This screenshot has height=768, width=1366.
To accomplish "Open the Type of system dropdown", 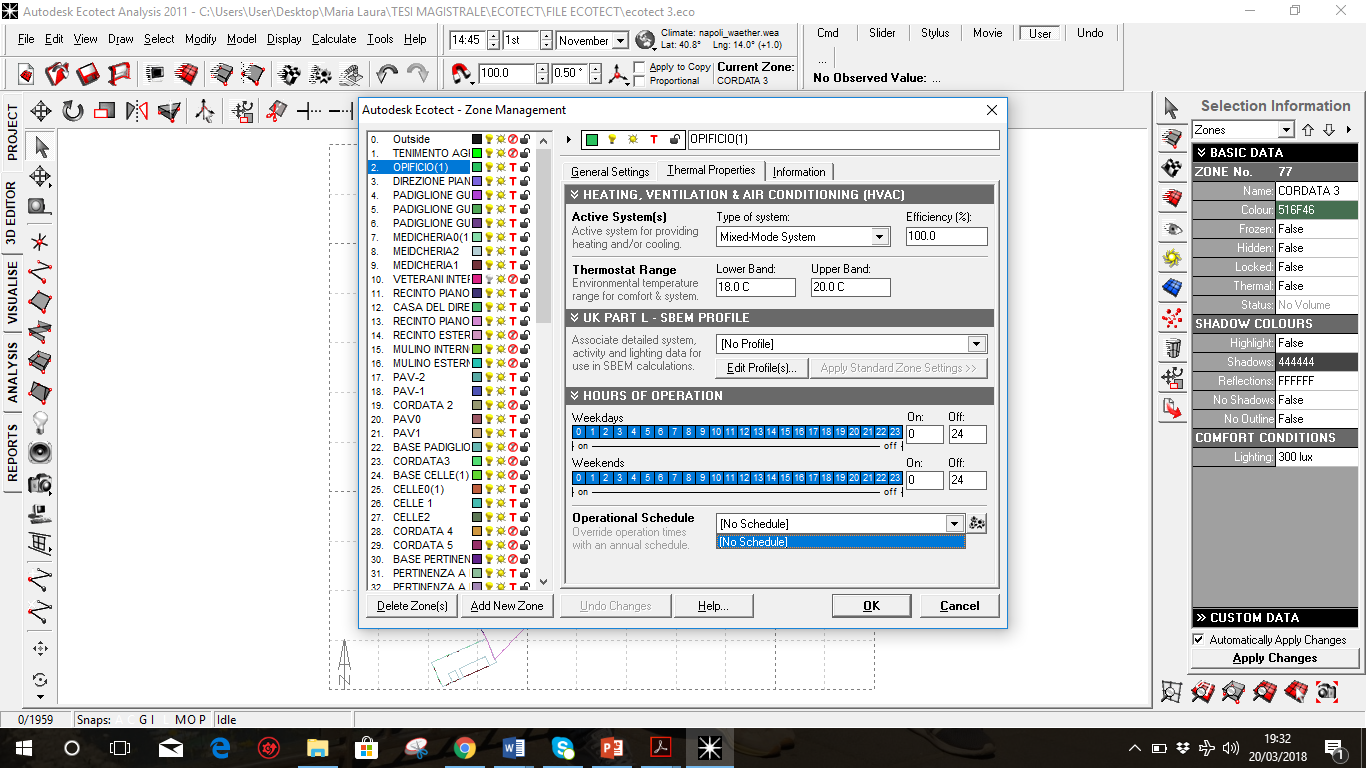I will click(880, 237).
